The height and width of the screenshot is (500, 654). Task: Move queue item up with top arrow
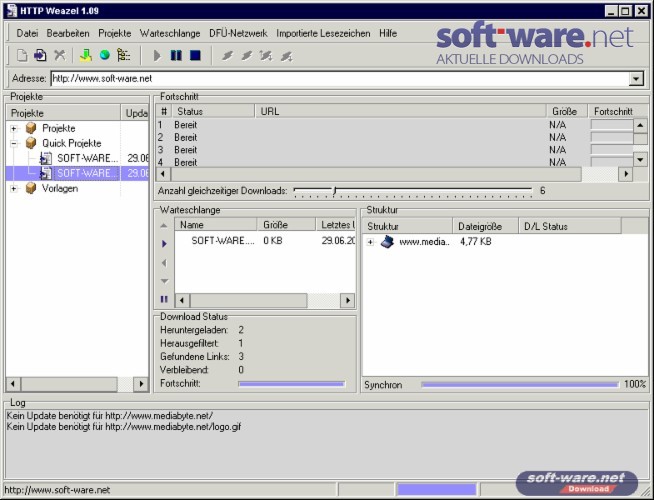tap(164, 226)
